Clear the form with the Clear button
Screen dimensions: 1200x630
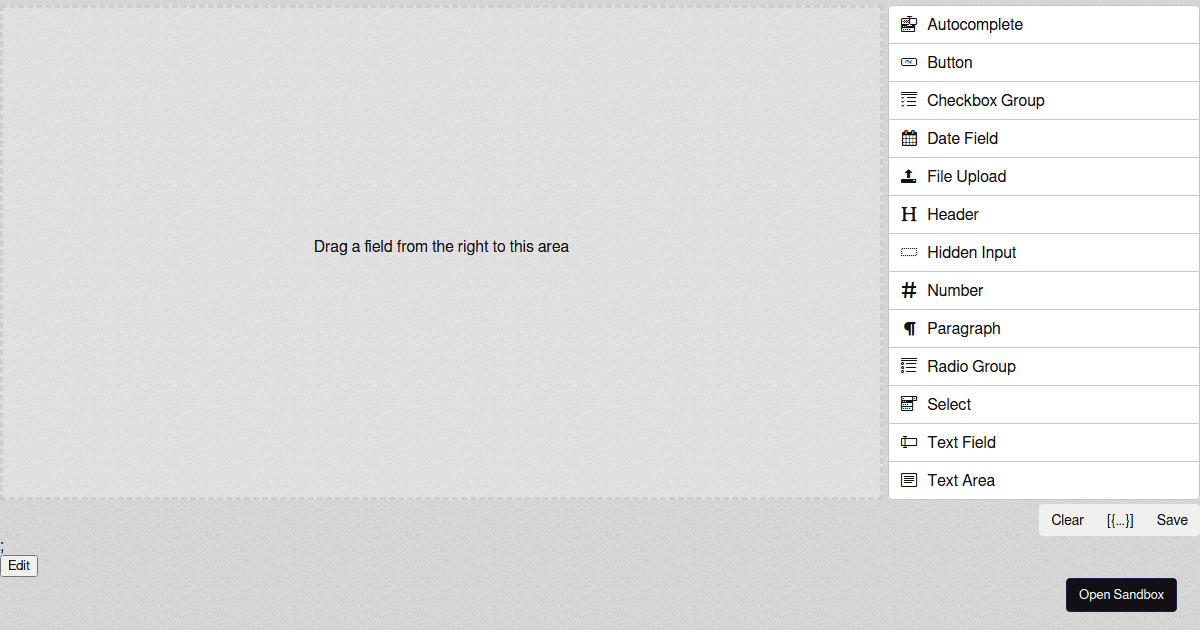pyautogui.click(x=1067, y=520)
